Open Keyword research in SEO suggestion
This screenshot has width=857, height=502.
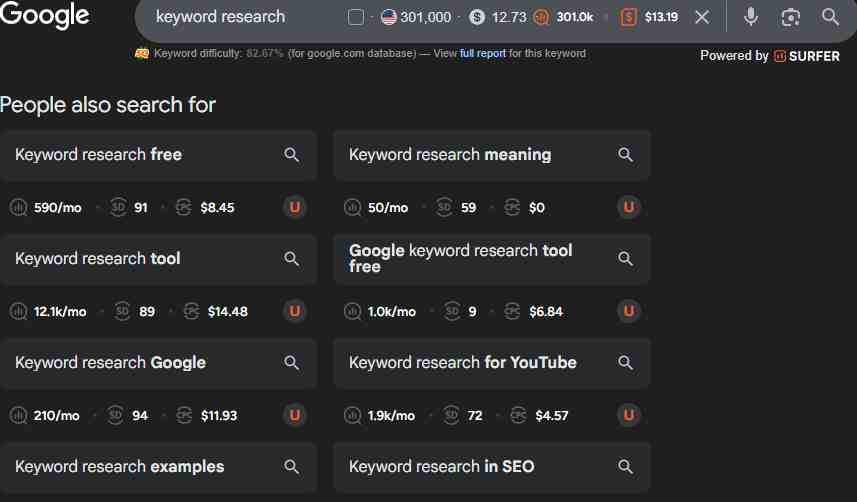pyautogui.click(x=492, y=466)
